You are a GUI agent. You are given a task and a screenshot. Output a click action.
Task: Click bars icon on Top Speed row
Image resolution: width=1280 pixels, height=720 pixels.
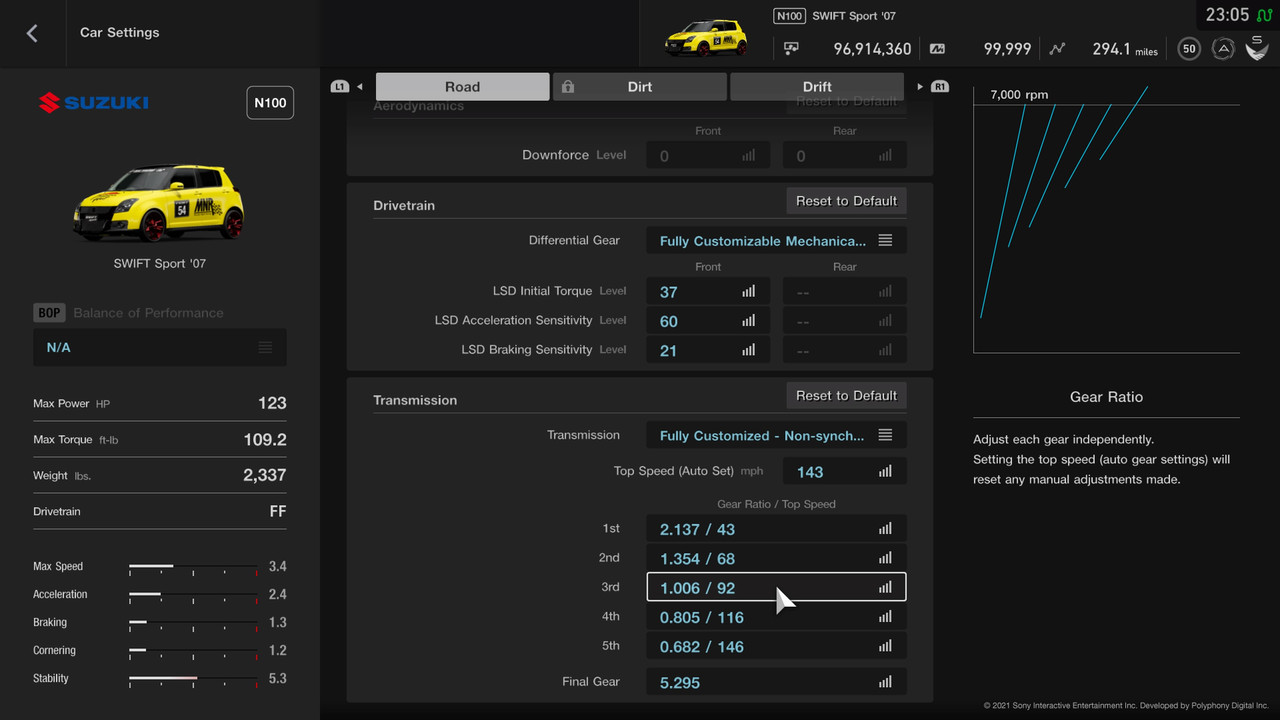click(885, 471)
